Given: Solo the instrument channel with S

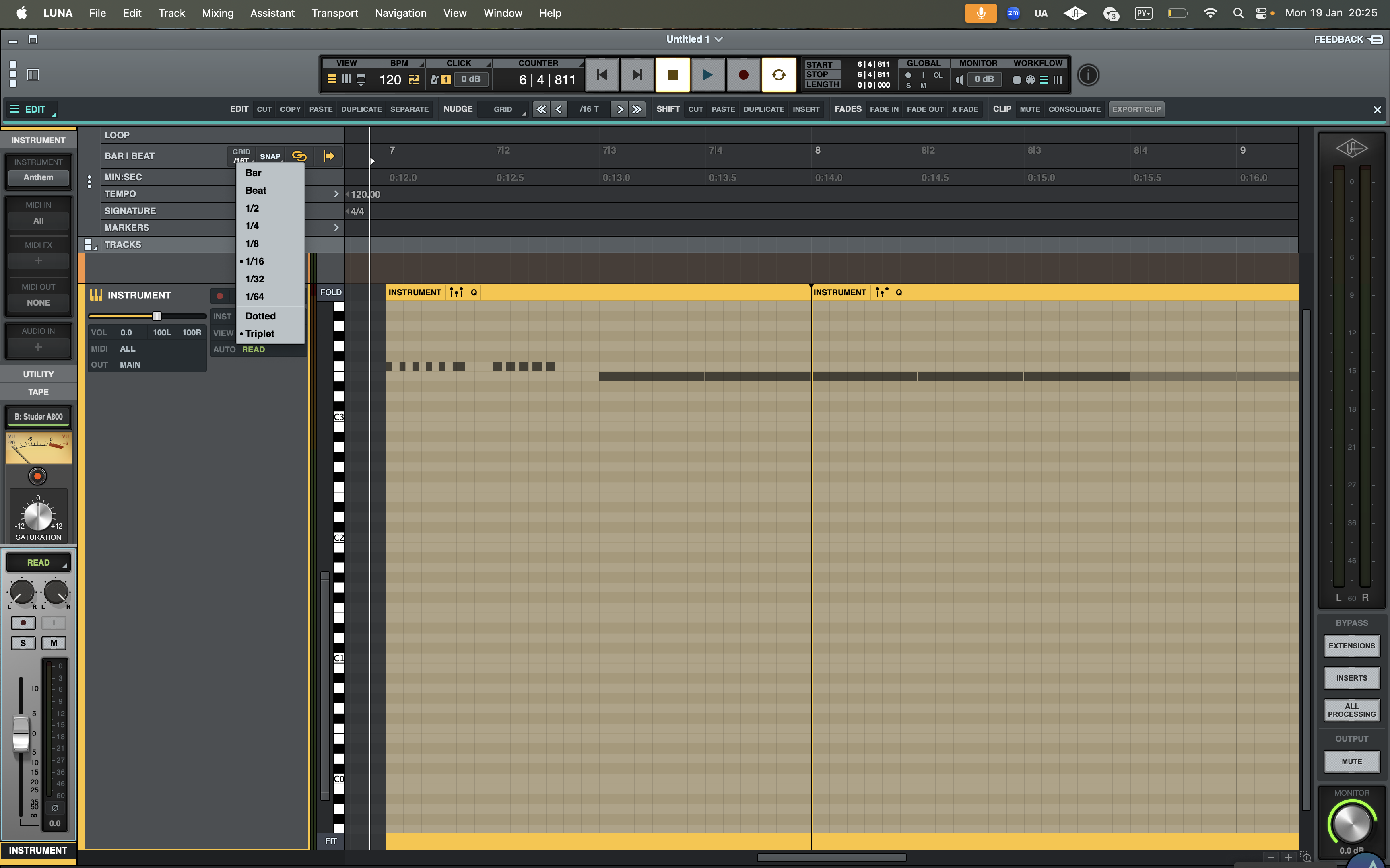Looking at the screenshot, I should point(23,643).
